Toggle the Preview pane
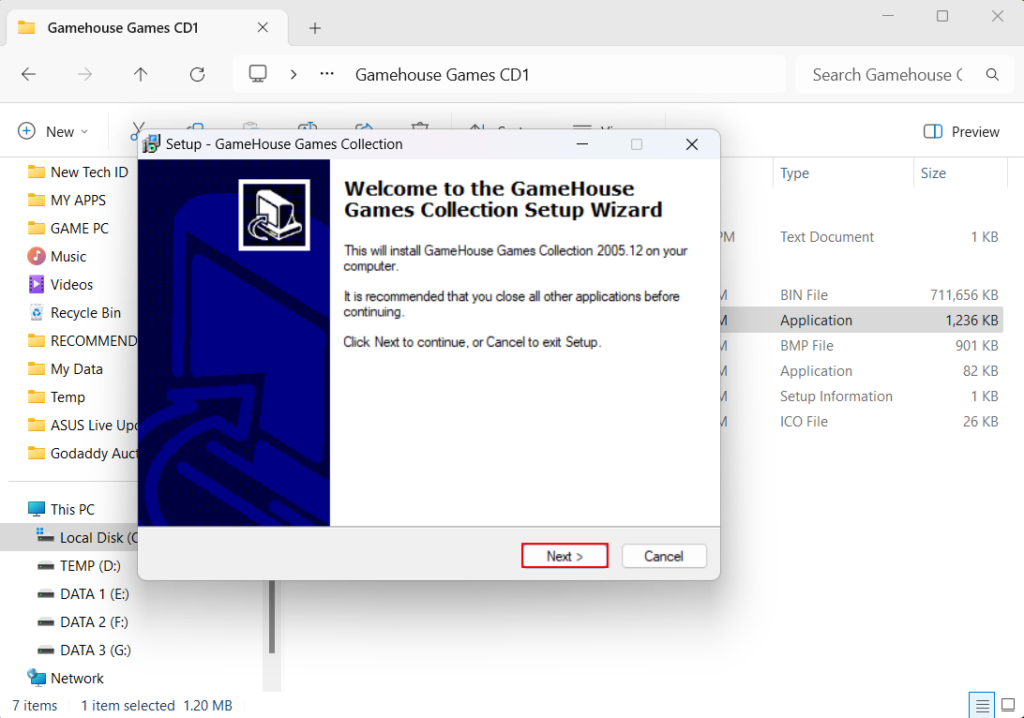Screen dimensions: 1024x718 tap(958, 131)
